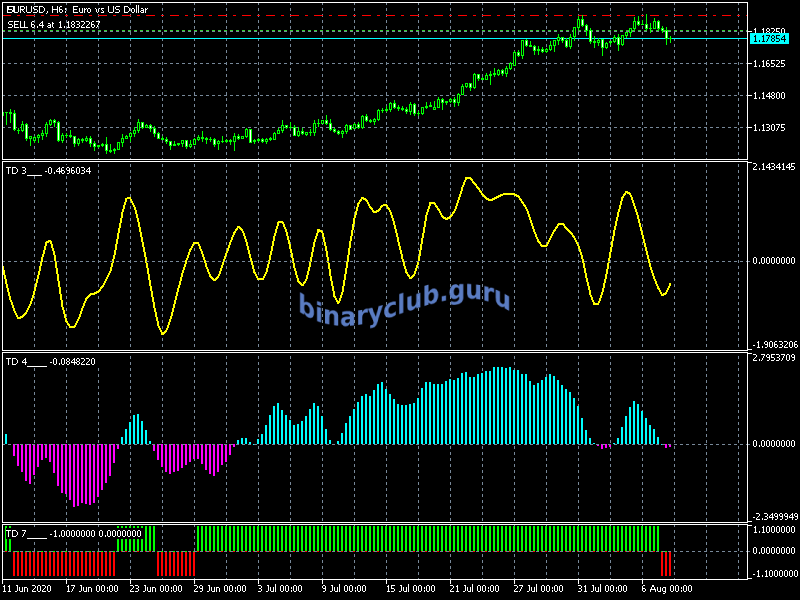
Task: Click the 6 Aug 00:00 date label
Action: coord(662,588)
